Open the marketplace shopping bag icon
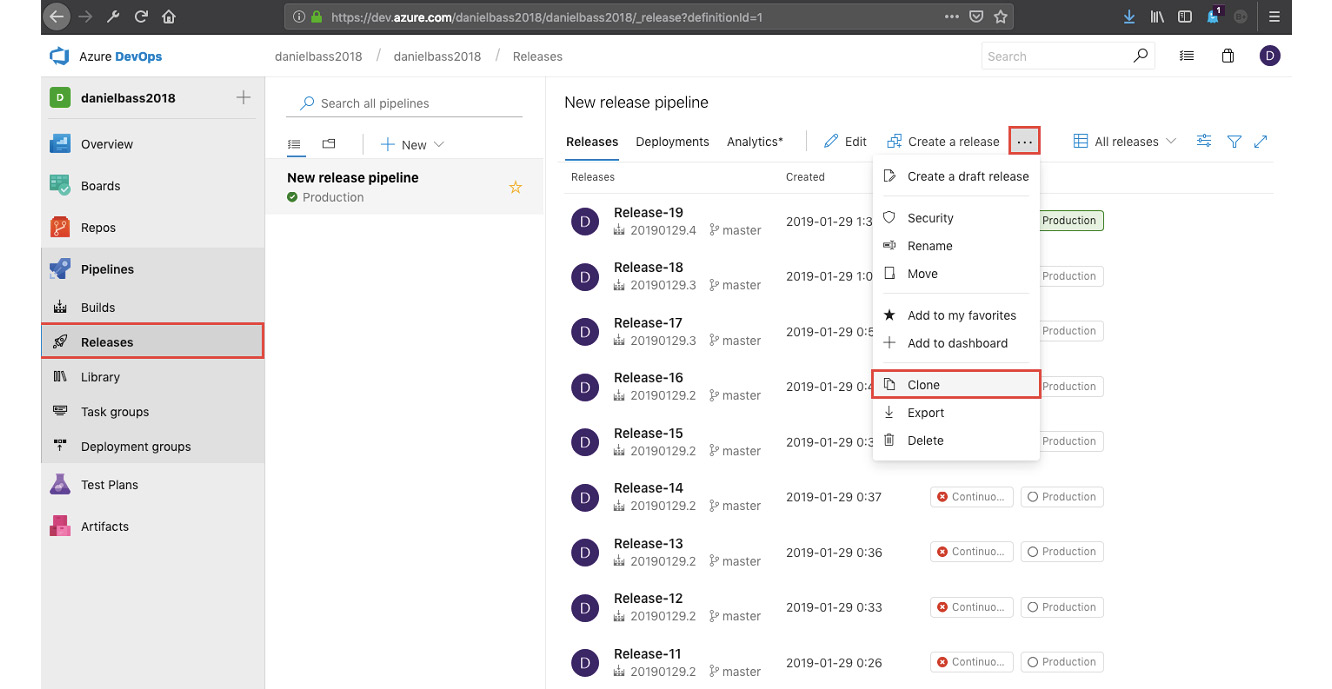The image size is (1332, 689). click(1228, 56)
